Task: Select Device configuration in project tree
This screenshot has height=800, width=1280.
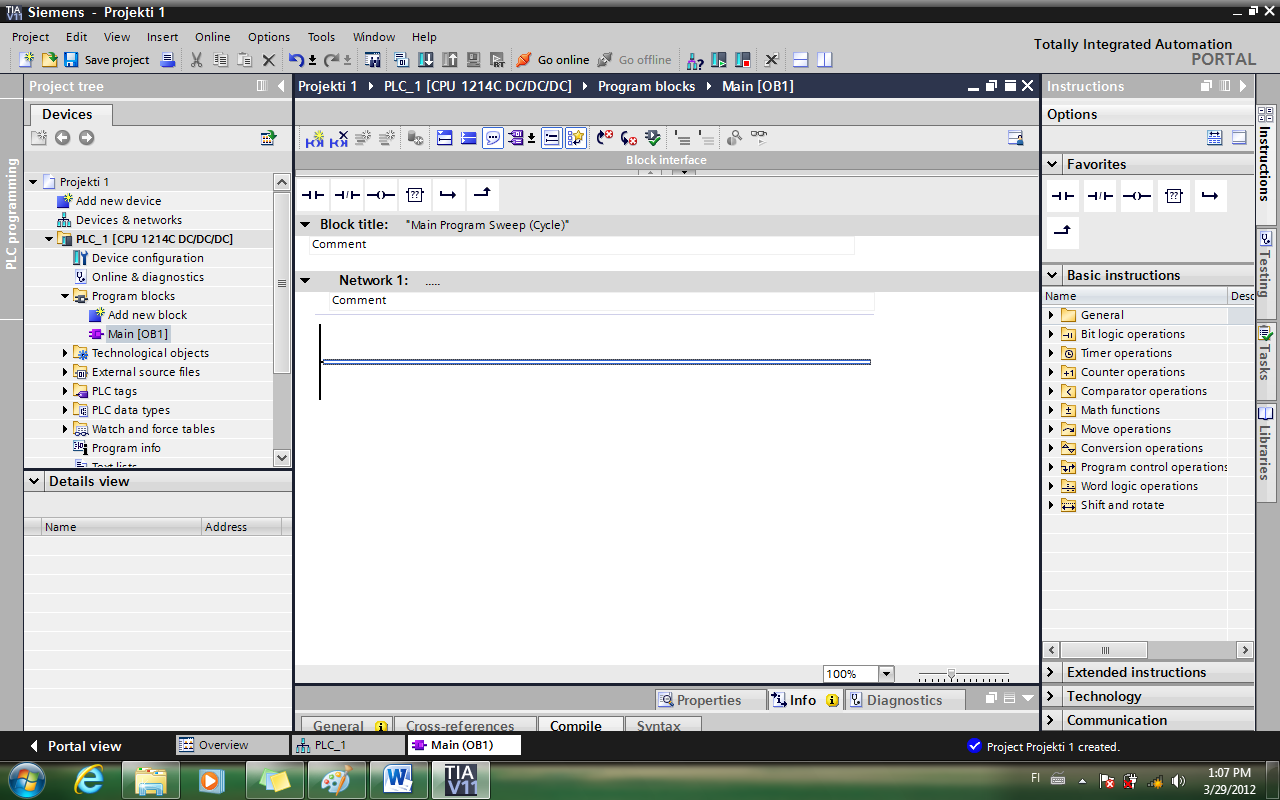Action: (x=147, y=258)
